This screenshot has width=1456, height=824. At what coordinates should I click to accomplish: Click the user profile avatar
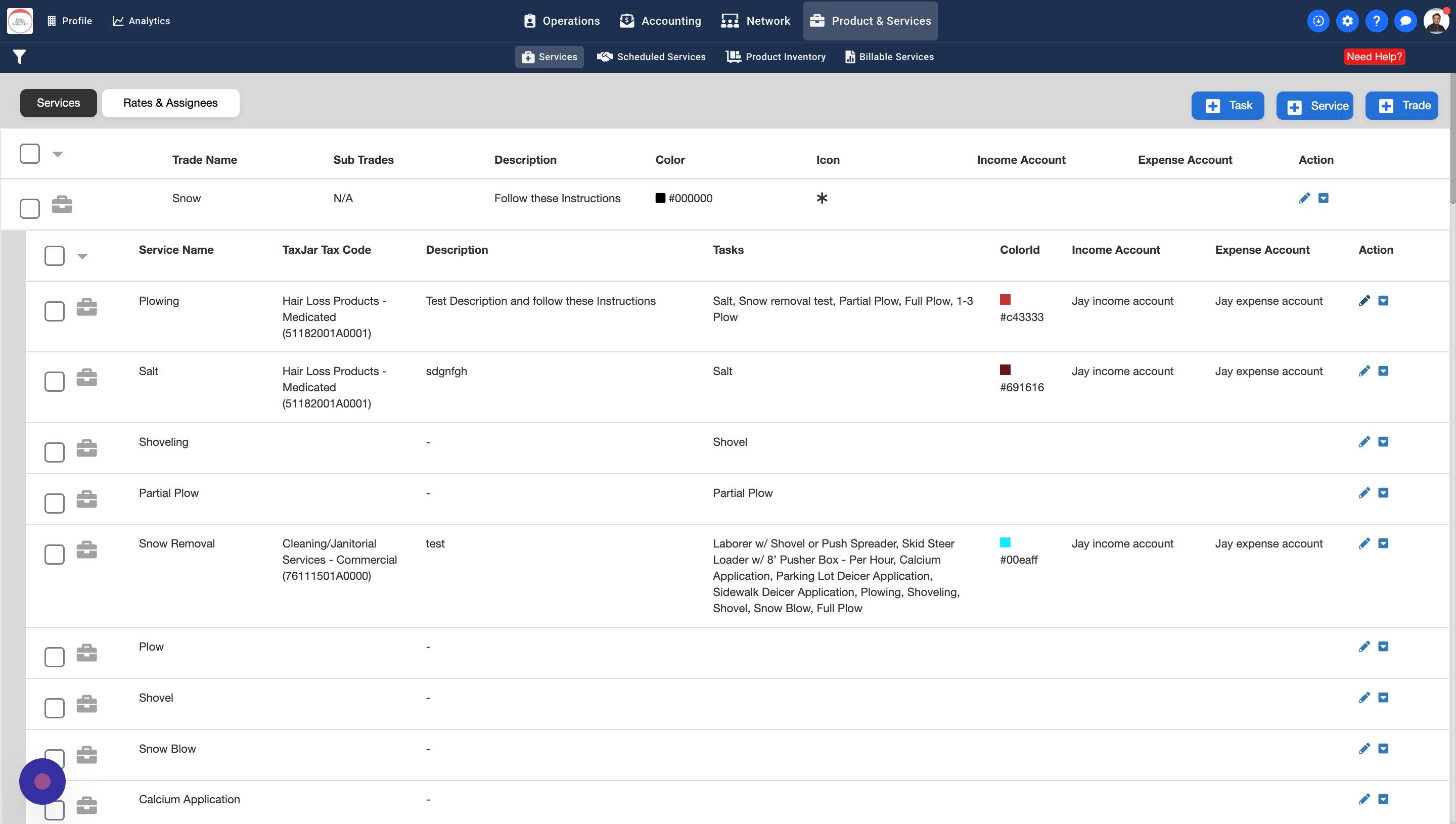(1436, 21)
